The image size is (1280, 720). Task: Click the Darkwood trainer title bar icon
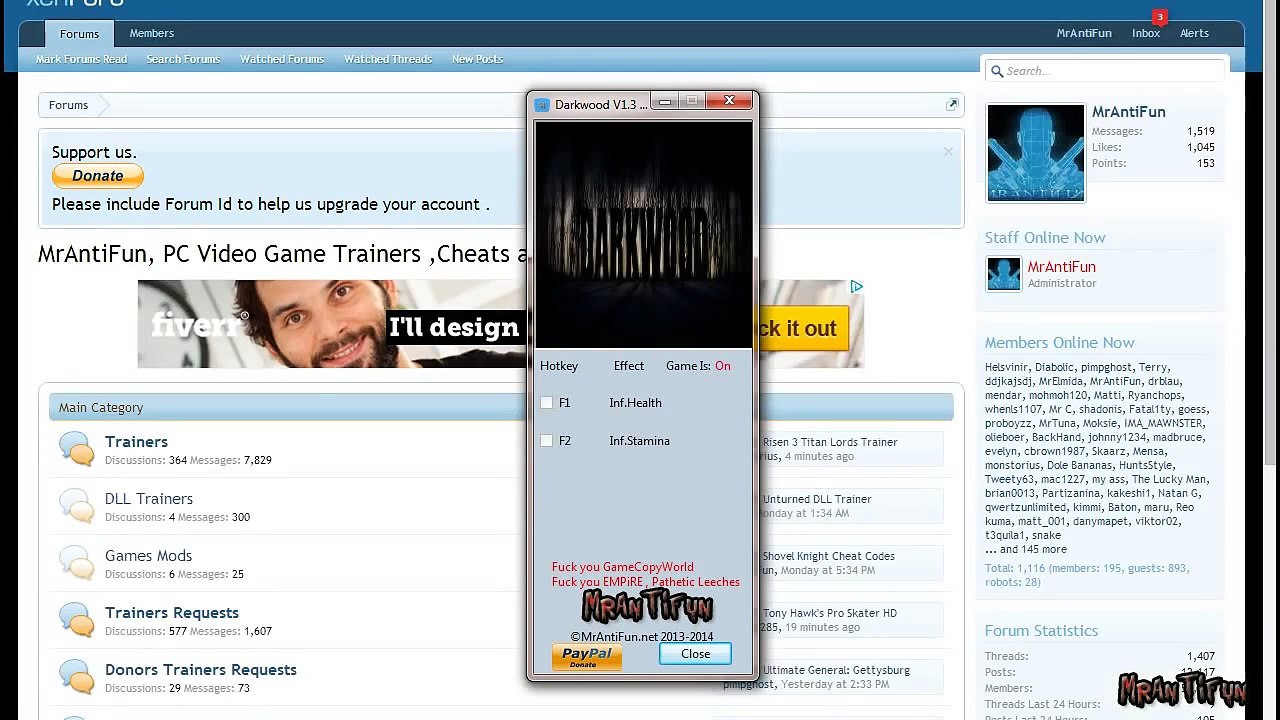coord(542,105)
